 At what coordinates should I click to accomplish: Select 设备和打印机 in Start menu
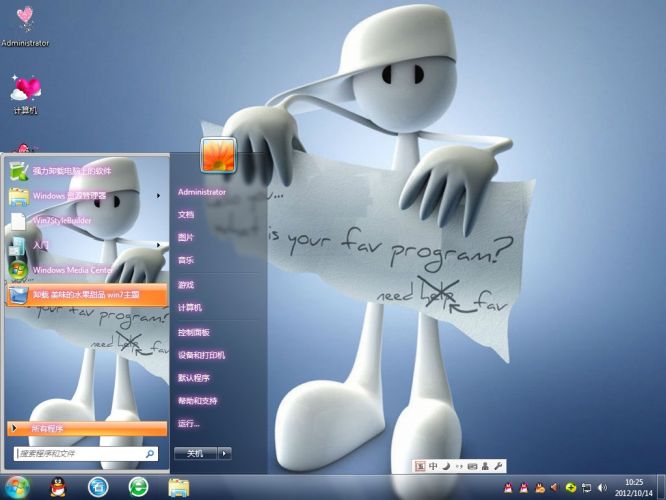coord(201,355)
